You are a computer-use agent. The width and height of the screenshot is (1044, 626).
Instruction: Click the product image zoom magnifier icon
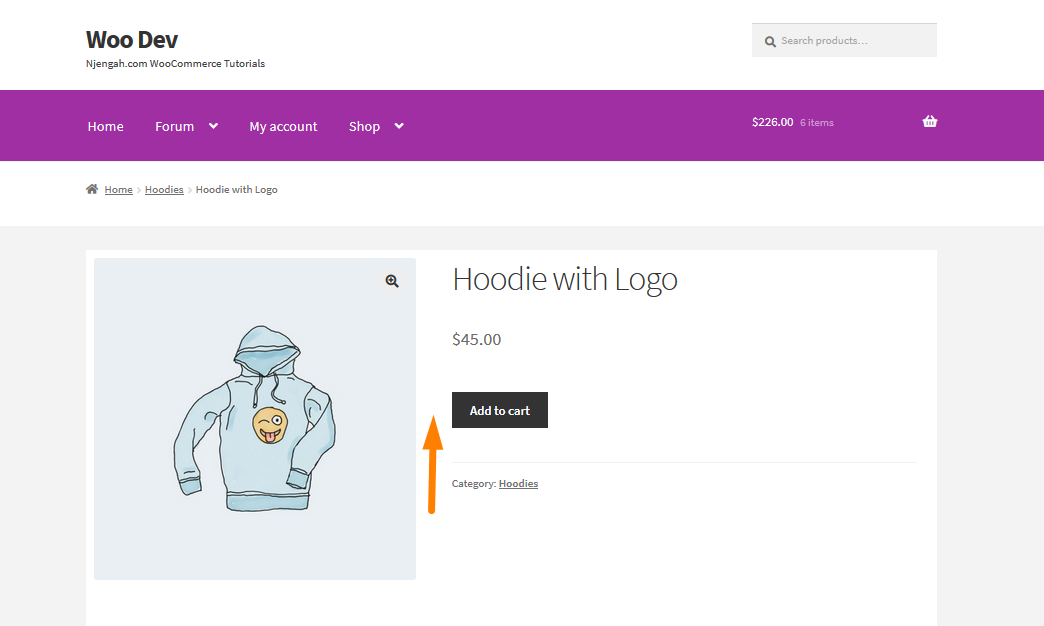click(x=392, y=281)
